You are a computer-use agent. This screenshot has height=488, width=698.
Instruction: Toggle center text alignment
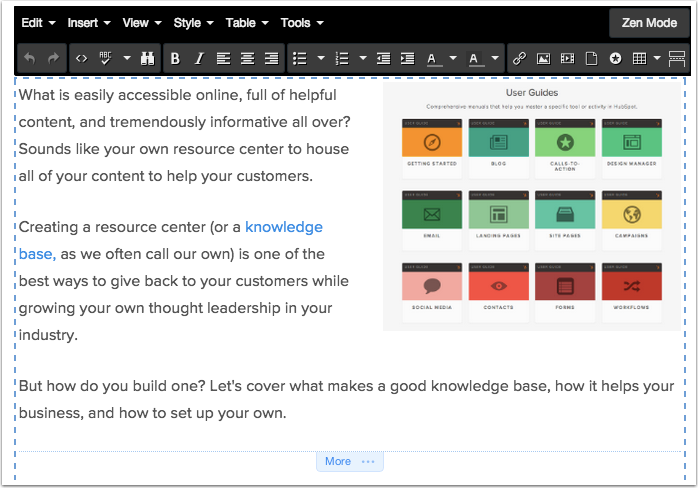247,59
